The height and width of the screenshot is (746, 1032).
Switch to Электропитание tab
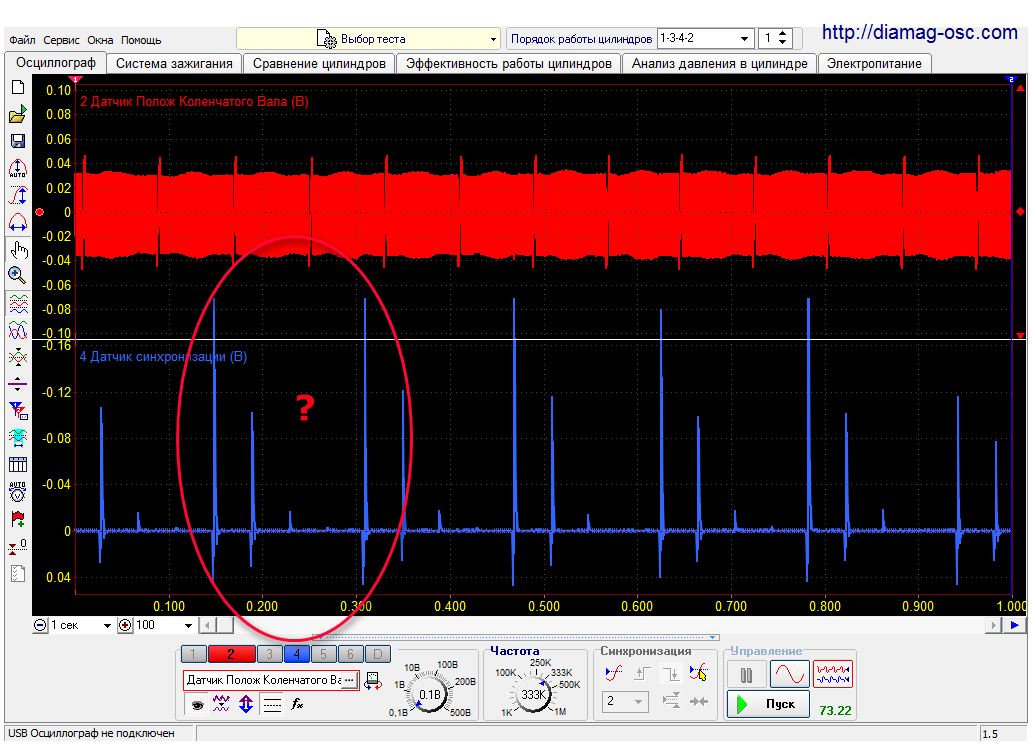874,64
